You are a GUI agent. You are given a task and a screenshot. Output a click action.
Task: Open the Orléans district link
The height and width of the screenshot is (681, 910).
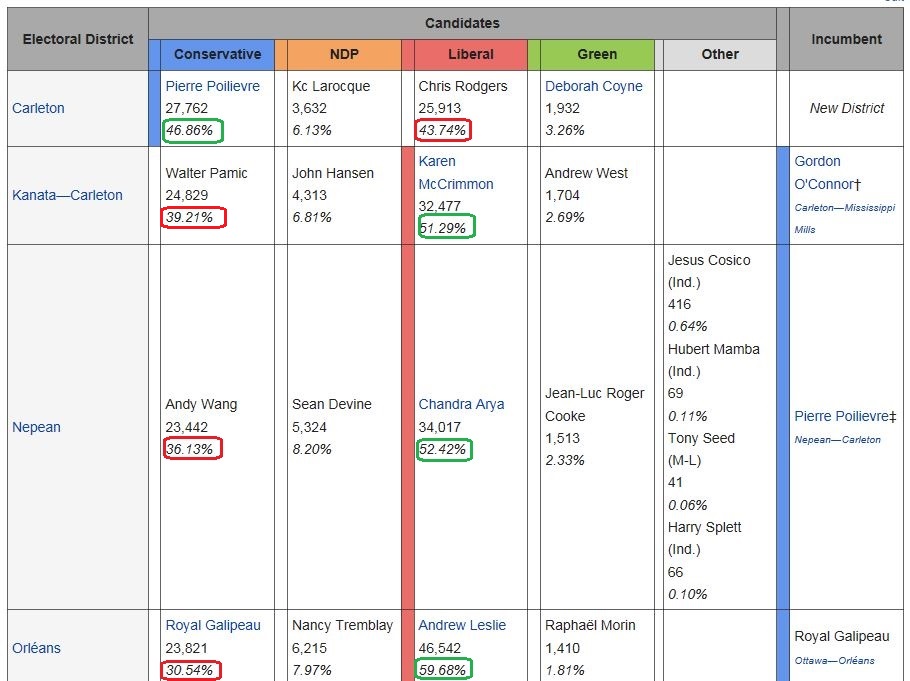(36, 648)
